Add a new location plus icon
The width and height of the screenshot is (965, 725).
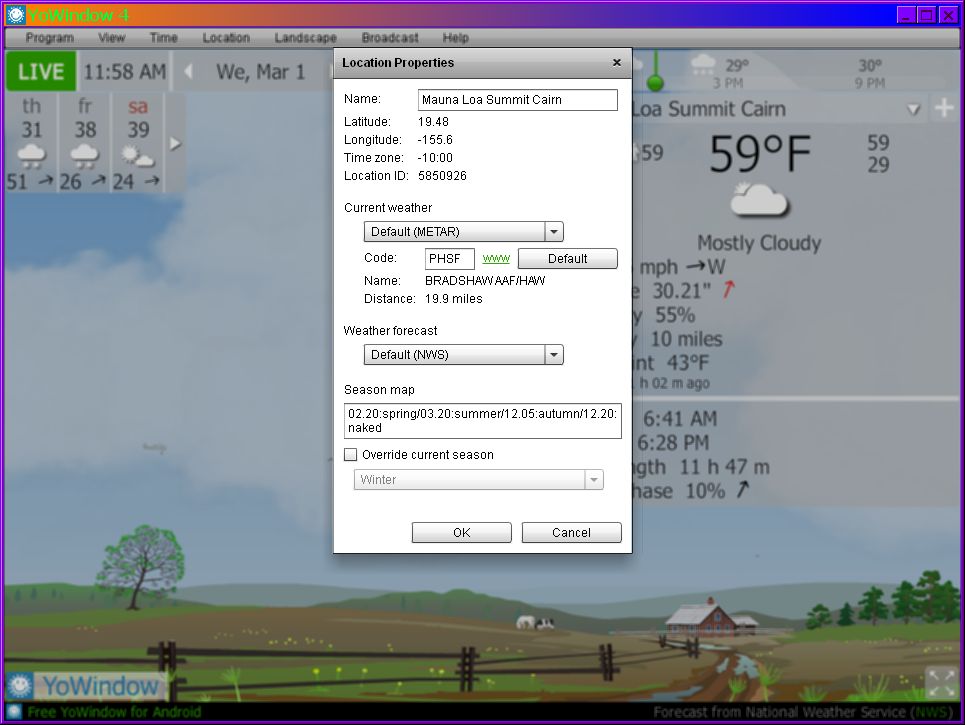(x=944, y=109)
